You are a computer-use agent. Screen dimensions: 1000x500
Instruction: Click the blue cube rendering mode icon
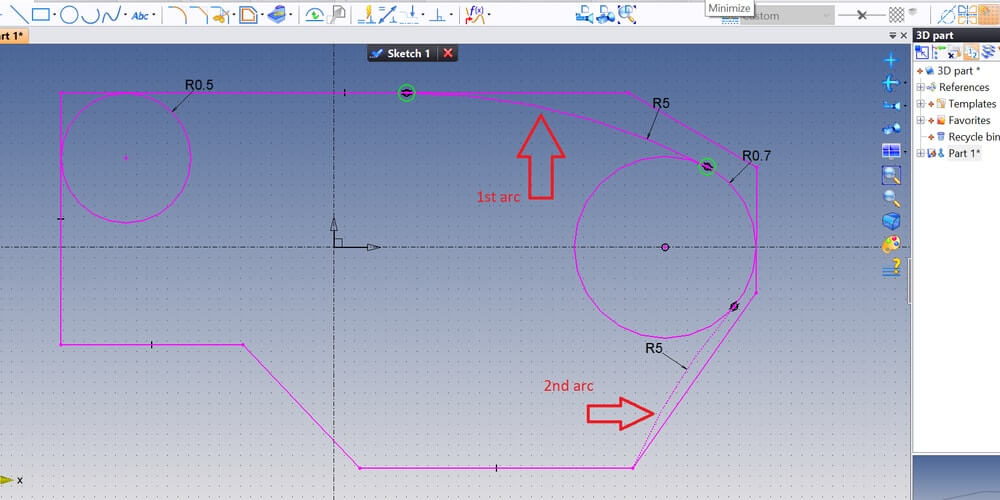[891, 221]
